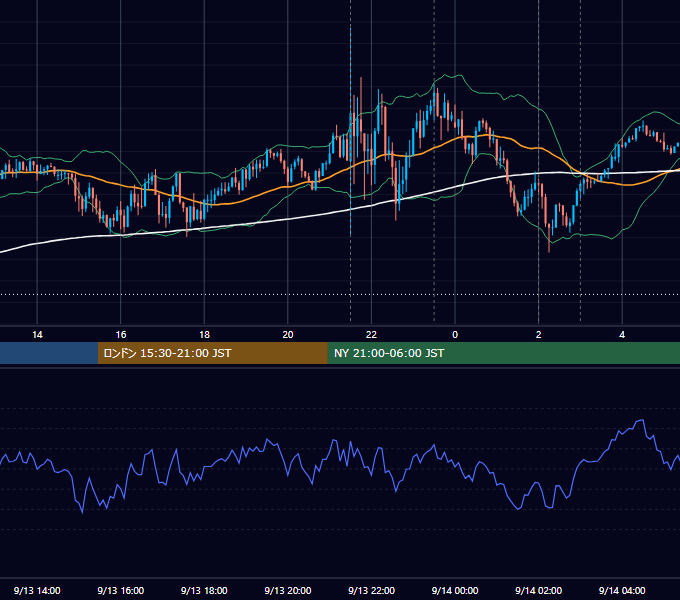Click the 9/14 04:00 time label
680x600 pixels.
click(x=622, y=590)
